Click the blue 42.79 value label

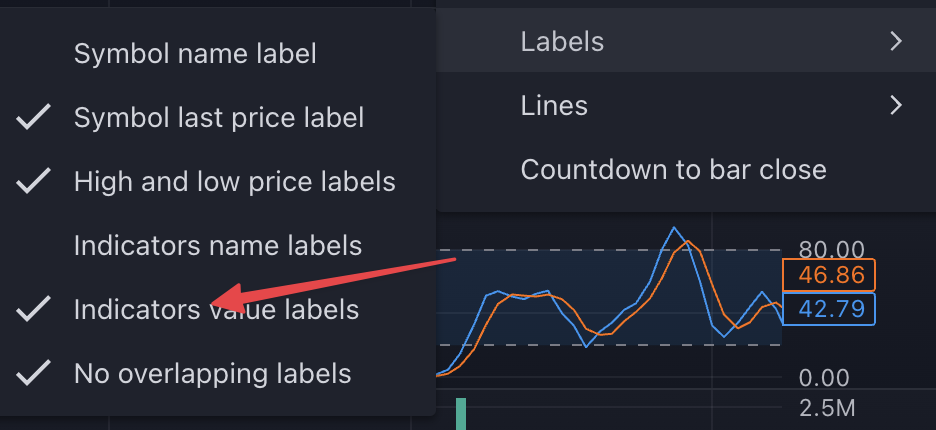point(828,309)
